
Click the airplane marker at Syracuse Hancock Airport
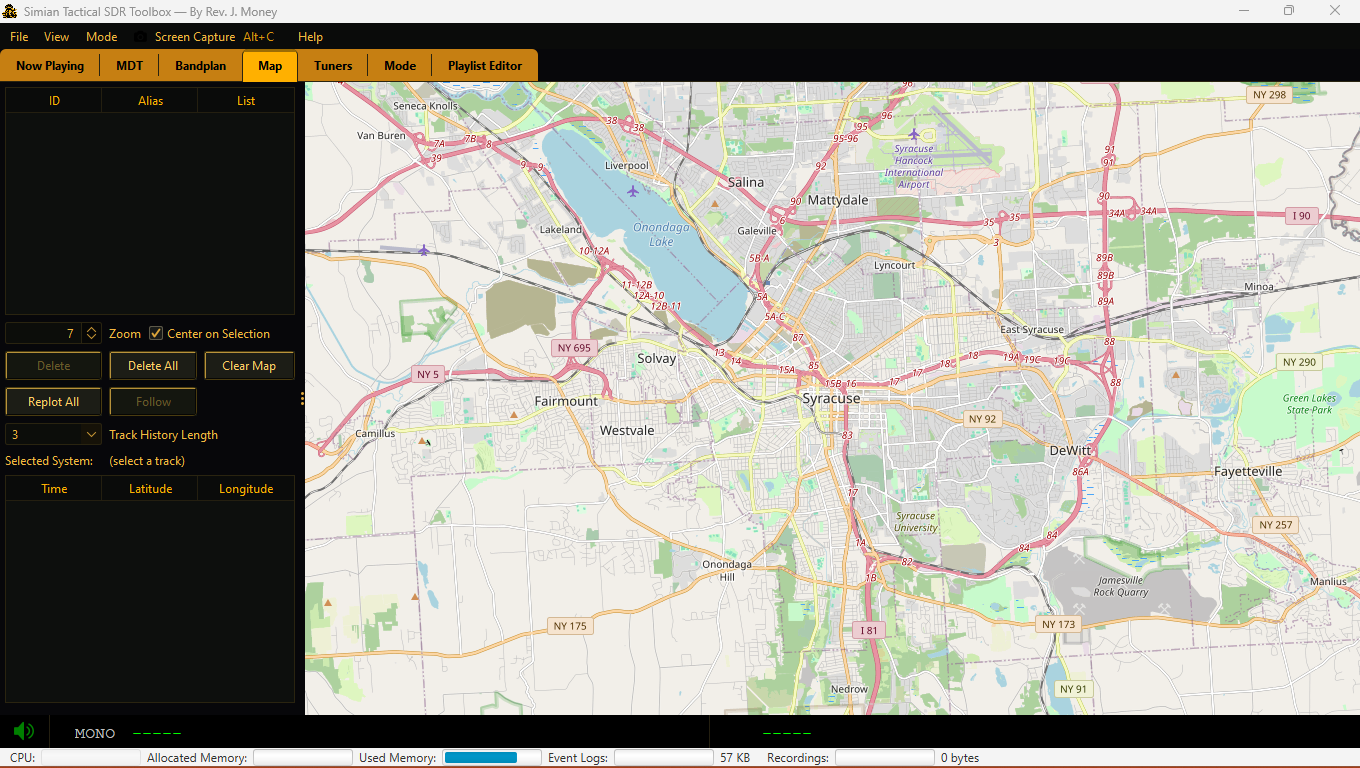pyautogui.click(x=913, y=134)
